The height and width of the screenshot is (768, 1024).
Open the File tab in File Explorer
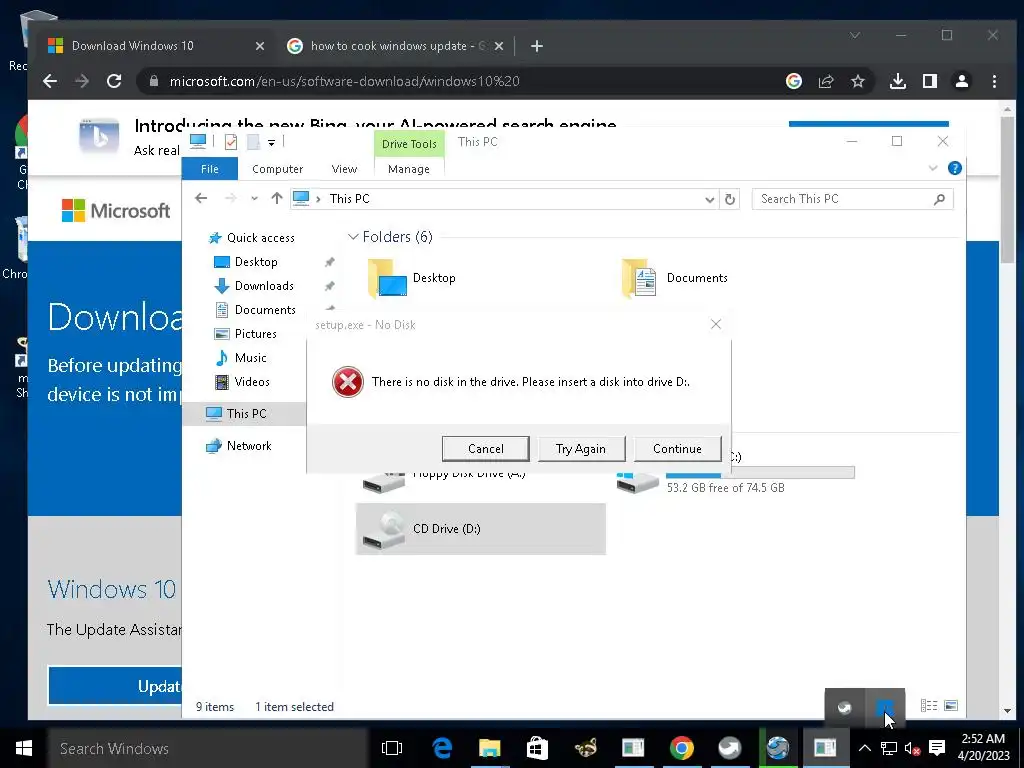(x=210, y=169)
